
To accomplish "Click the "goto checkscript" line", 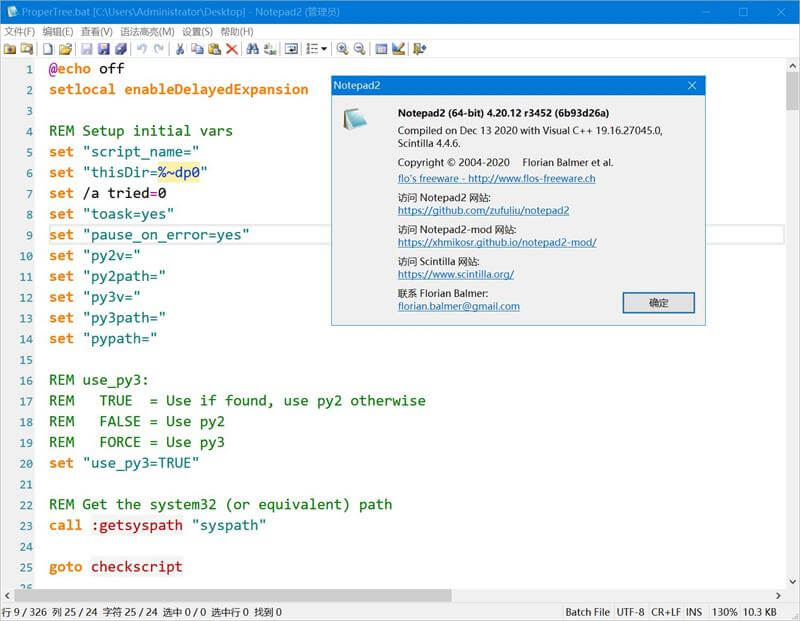I will click(115, 567).
